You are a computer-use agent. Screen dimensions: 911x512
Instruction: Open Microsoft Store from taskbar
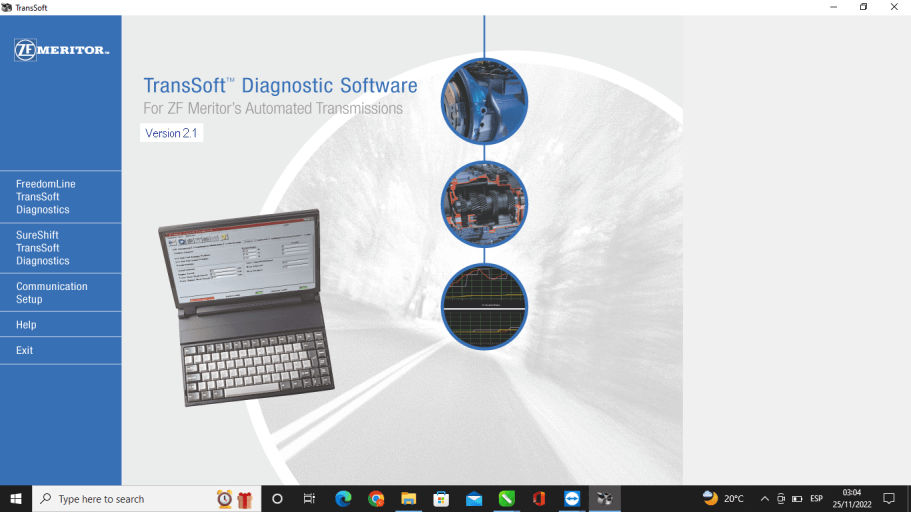(441, 498)
